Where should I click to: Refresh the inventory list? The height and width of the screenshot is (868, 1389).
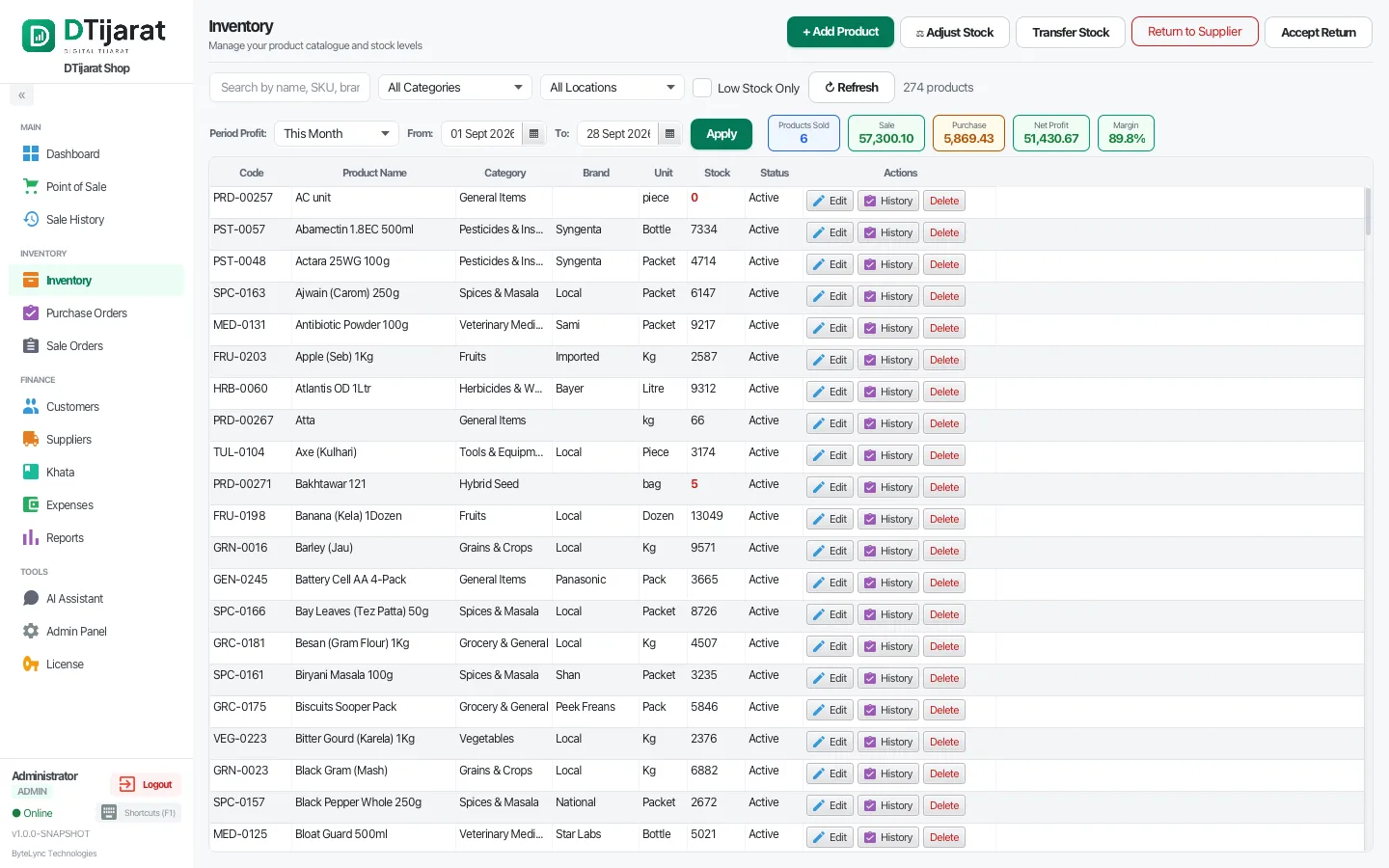(852, 88)
